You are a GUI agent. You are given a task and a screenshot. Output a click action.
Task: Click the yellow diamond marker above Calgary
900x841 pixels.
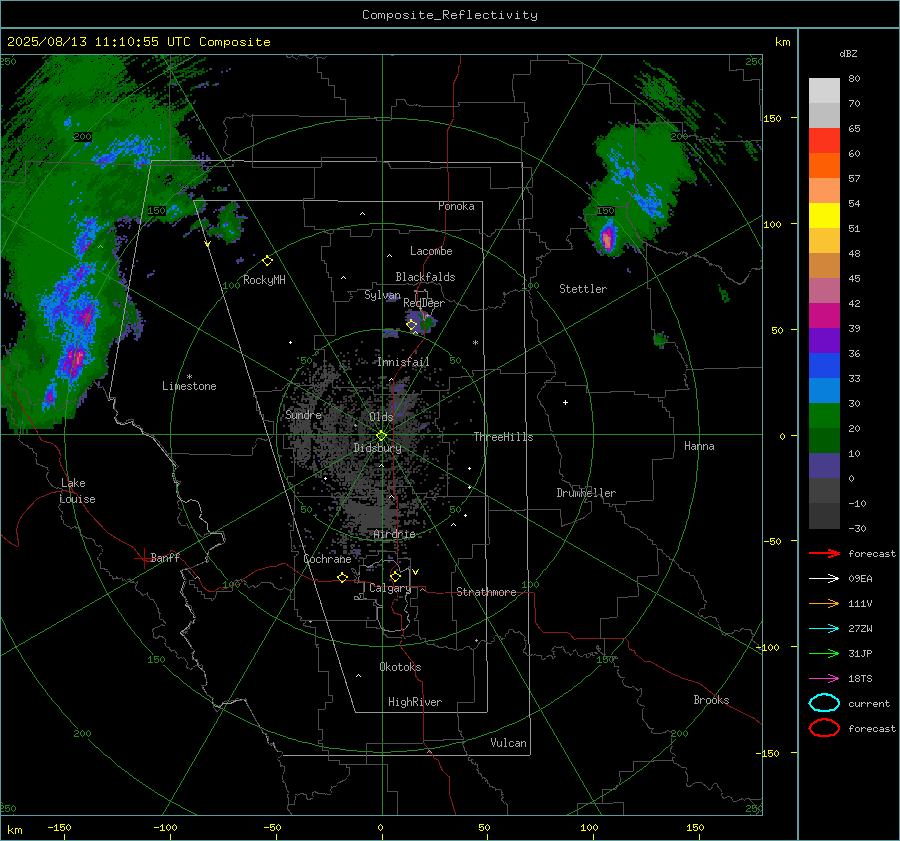pos(395,576)
